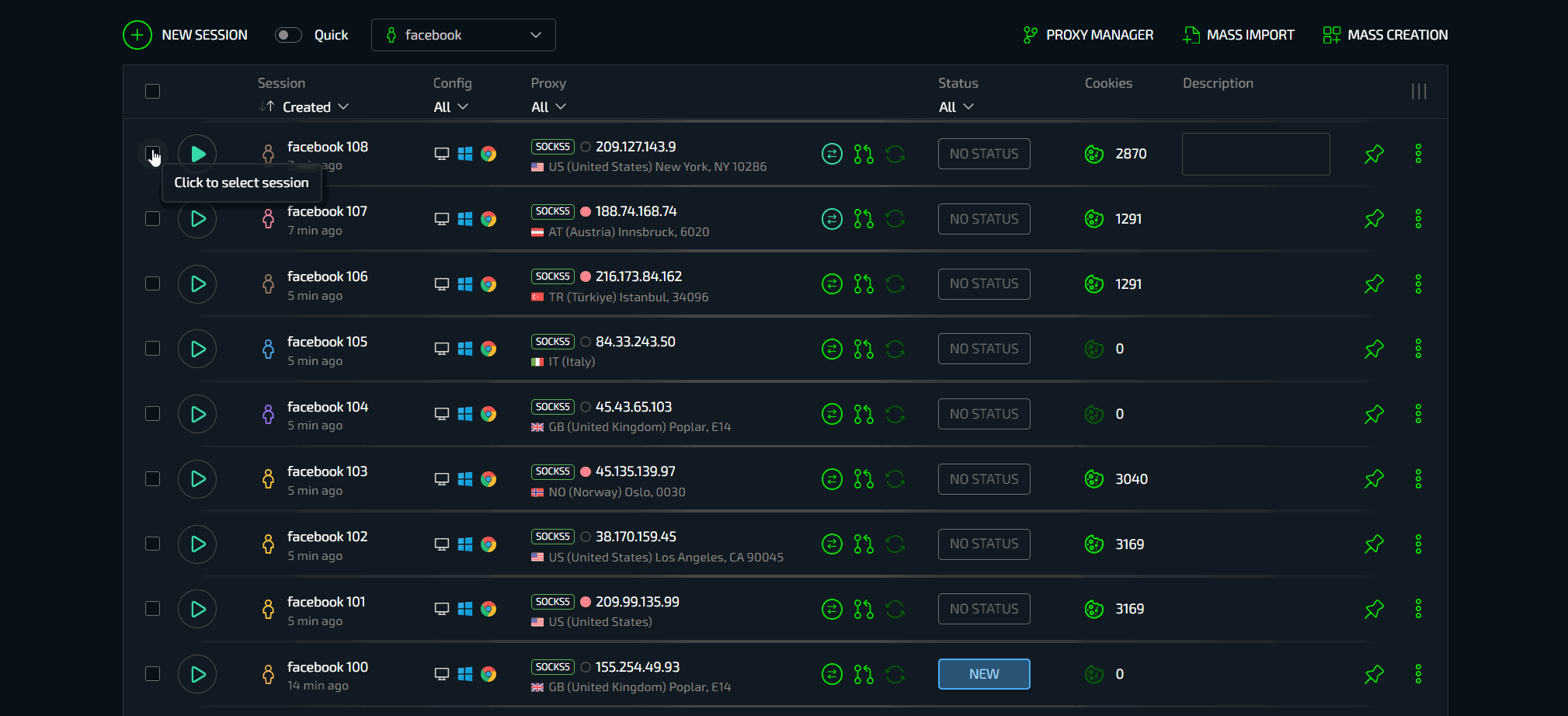1568x716 pixels.
Task: Start the facebook 107 session with play button
Action: (197, 219)
